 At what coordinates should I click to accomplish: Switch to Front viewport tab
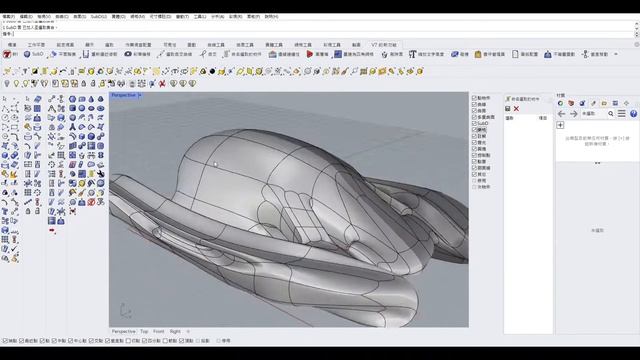[159, 331]
